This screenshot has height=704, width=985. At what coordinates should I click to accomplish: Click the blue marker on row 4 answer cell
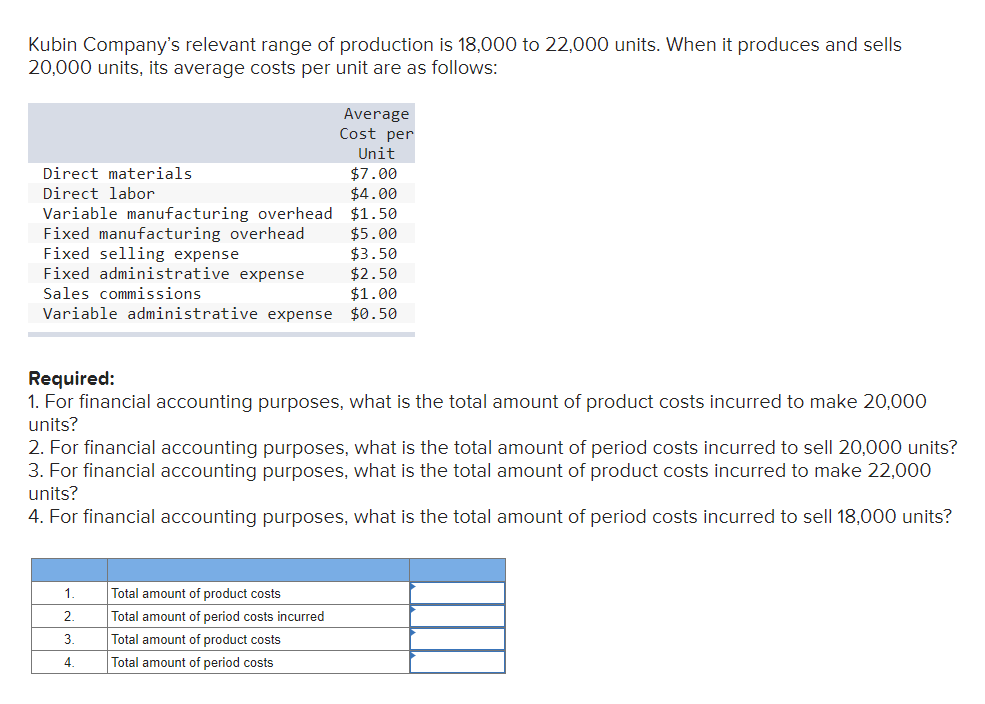(411, 656)
